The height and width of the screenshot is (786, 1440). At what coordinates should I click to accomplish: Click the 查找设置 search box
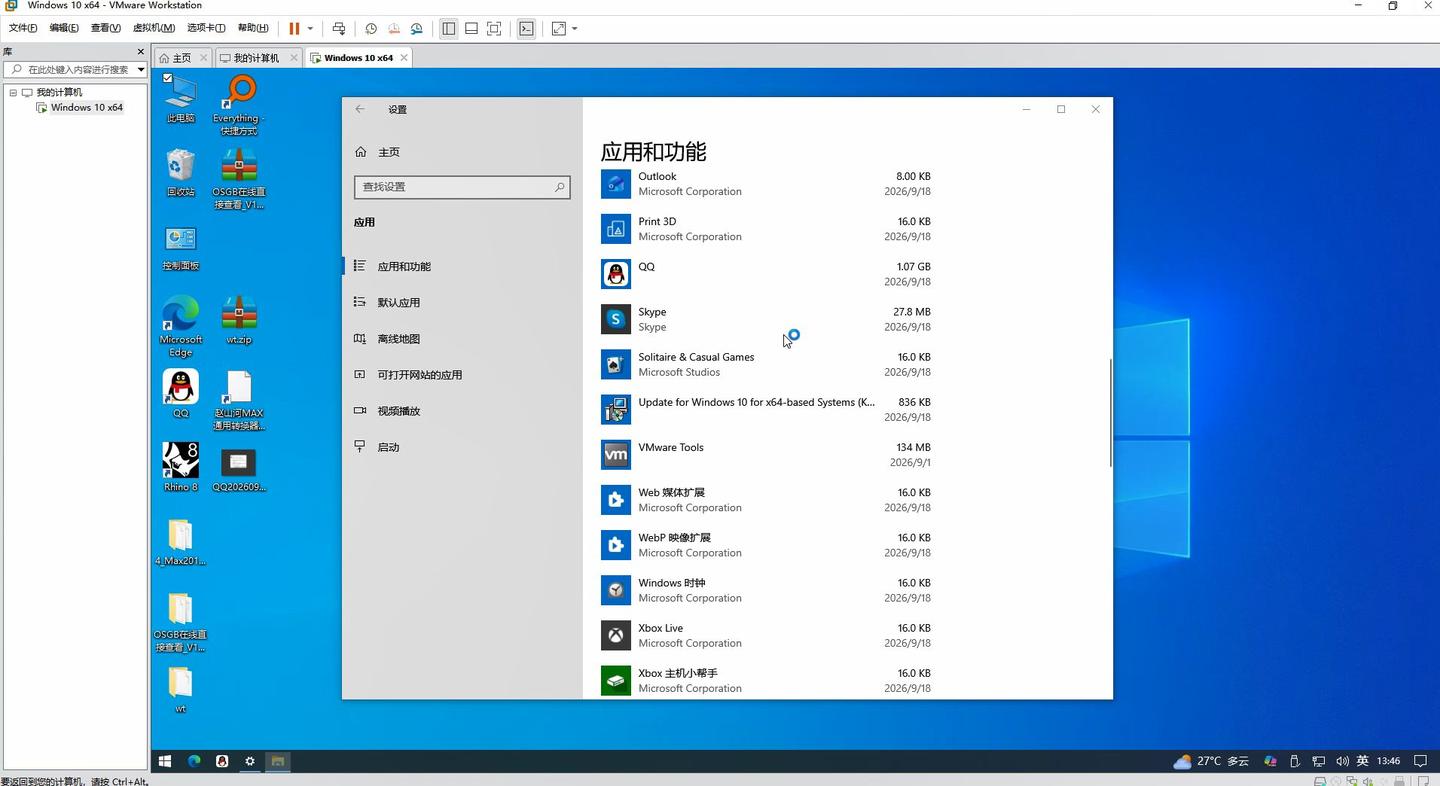pyautogui.click(x=462, y=187)
